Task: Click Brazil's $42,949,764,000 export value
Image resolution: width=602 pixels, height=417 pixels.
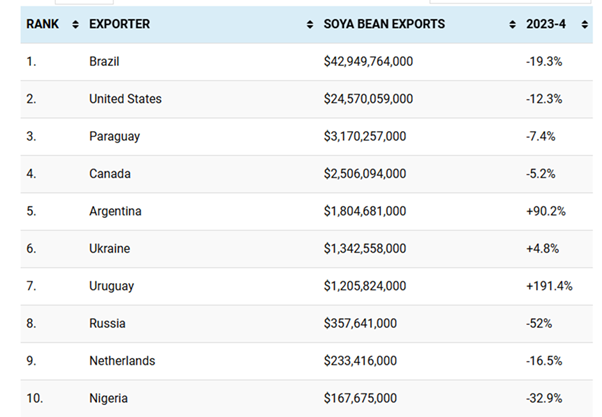Action: click(368, 62)
